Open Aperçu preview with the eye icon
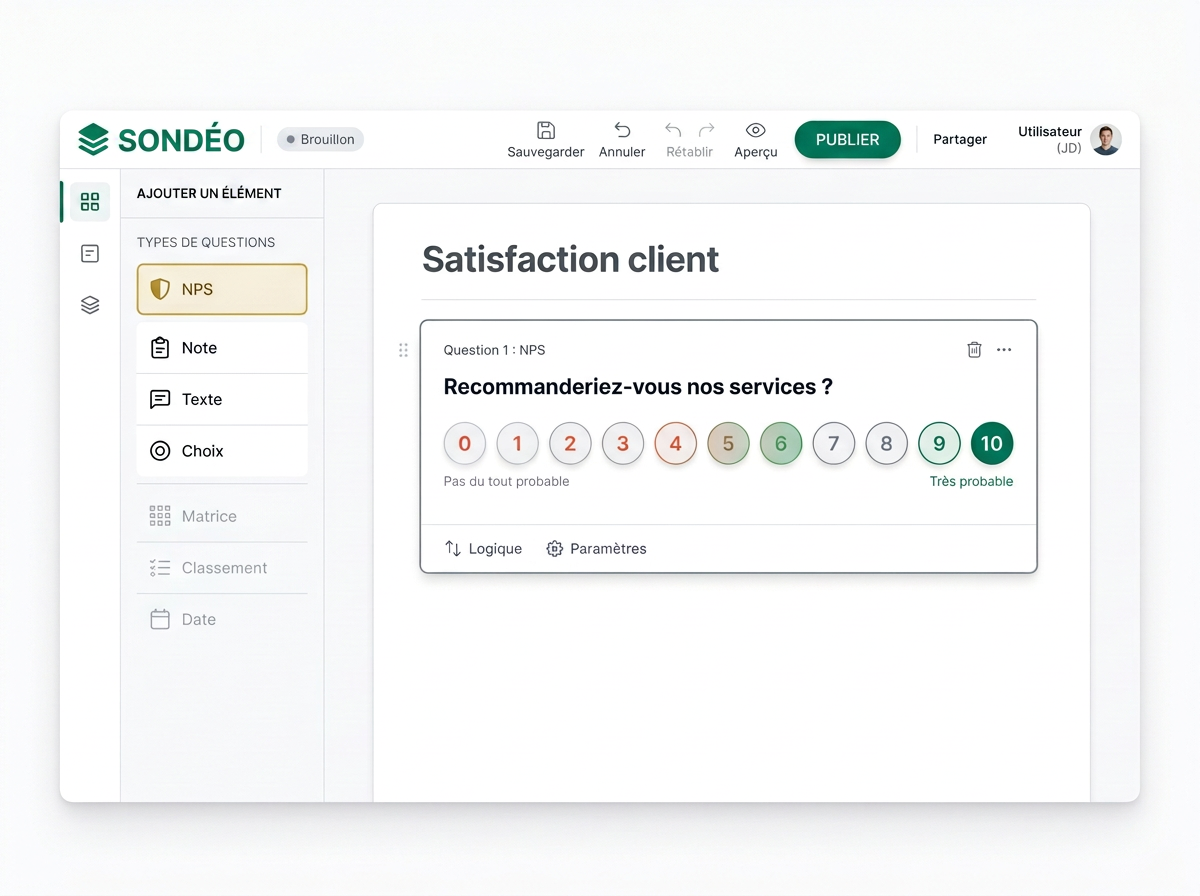 tap(756, 130)
